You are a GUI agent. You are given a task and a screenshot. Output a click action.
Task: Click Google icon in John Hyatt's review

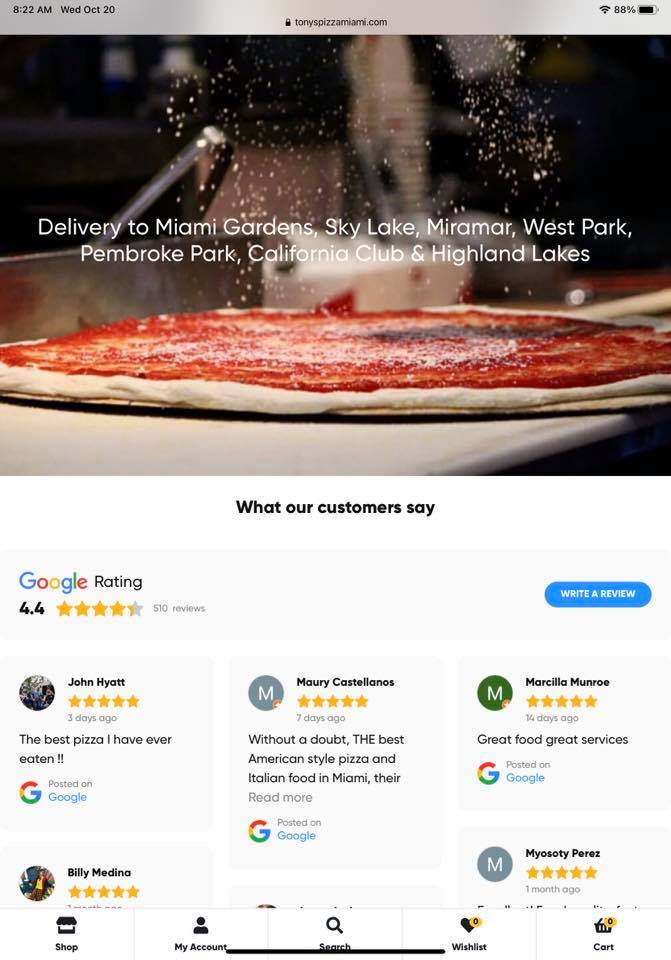coord(31,792)
